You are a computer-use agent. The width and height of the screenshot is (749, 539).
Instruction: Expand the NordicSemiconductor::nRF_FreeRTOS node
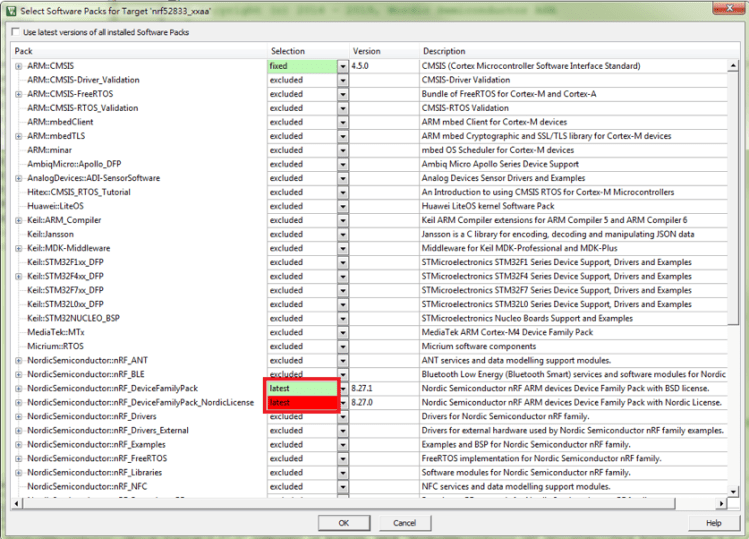(x=18, y=459)
